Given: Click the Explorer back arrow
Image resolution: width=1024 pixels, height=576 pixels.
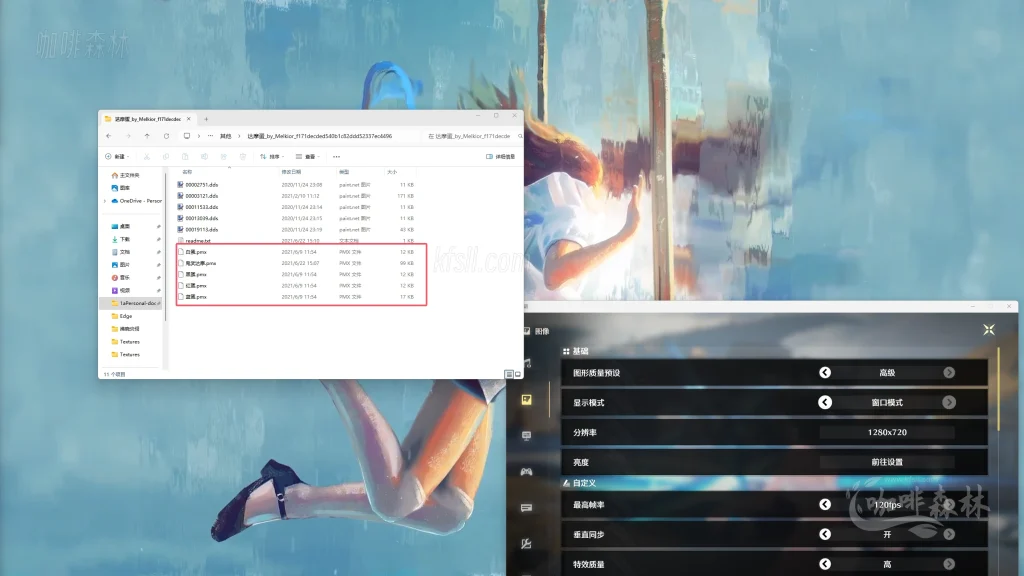Looking at the screenshot, I should [x=109, y=135].
